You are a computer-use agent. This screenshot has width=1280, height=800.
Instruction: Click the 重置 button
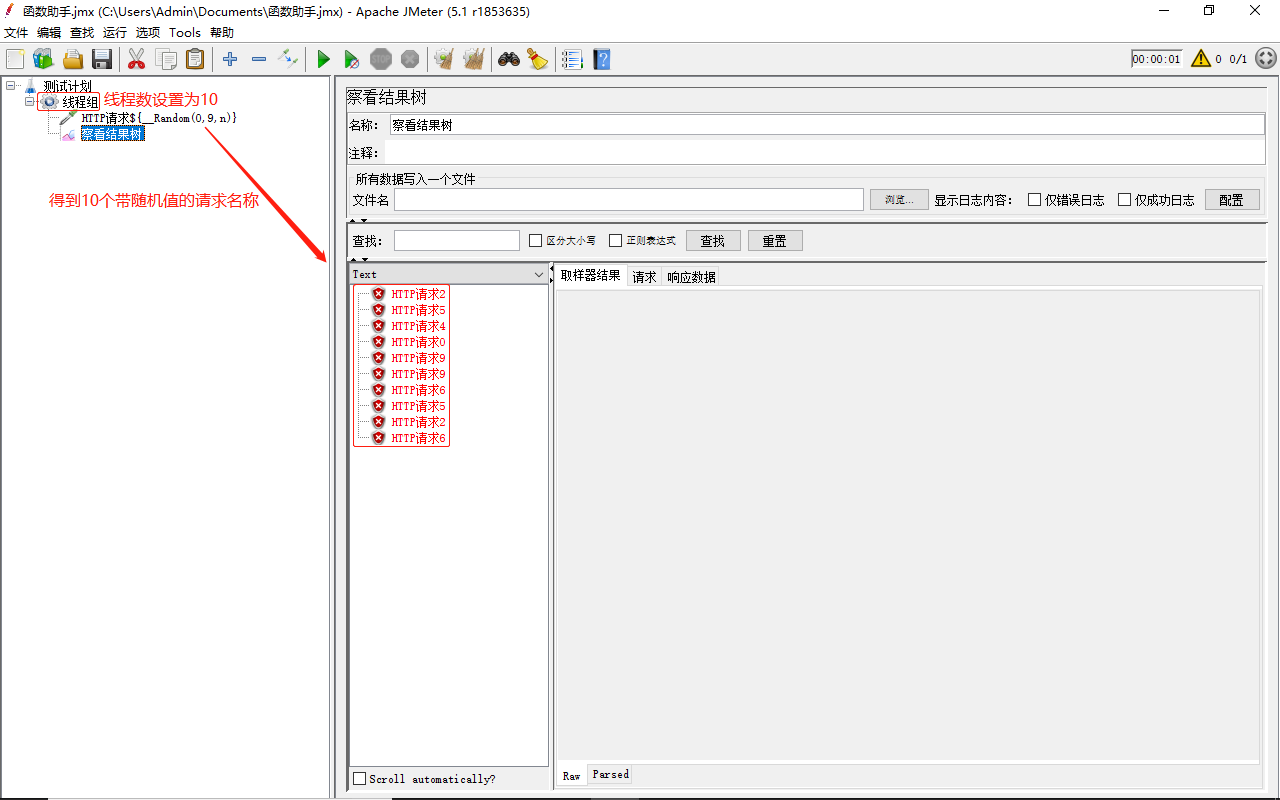[x=775, y=241]
